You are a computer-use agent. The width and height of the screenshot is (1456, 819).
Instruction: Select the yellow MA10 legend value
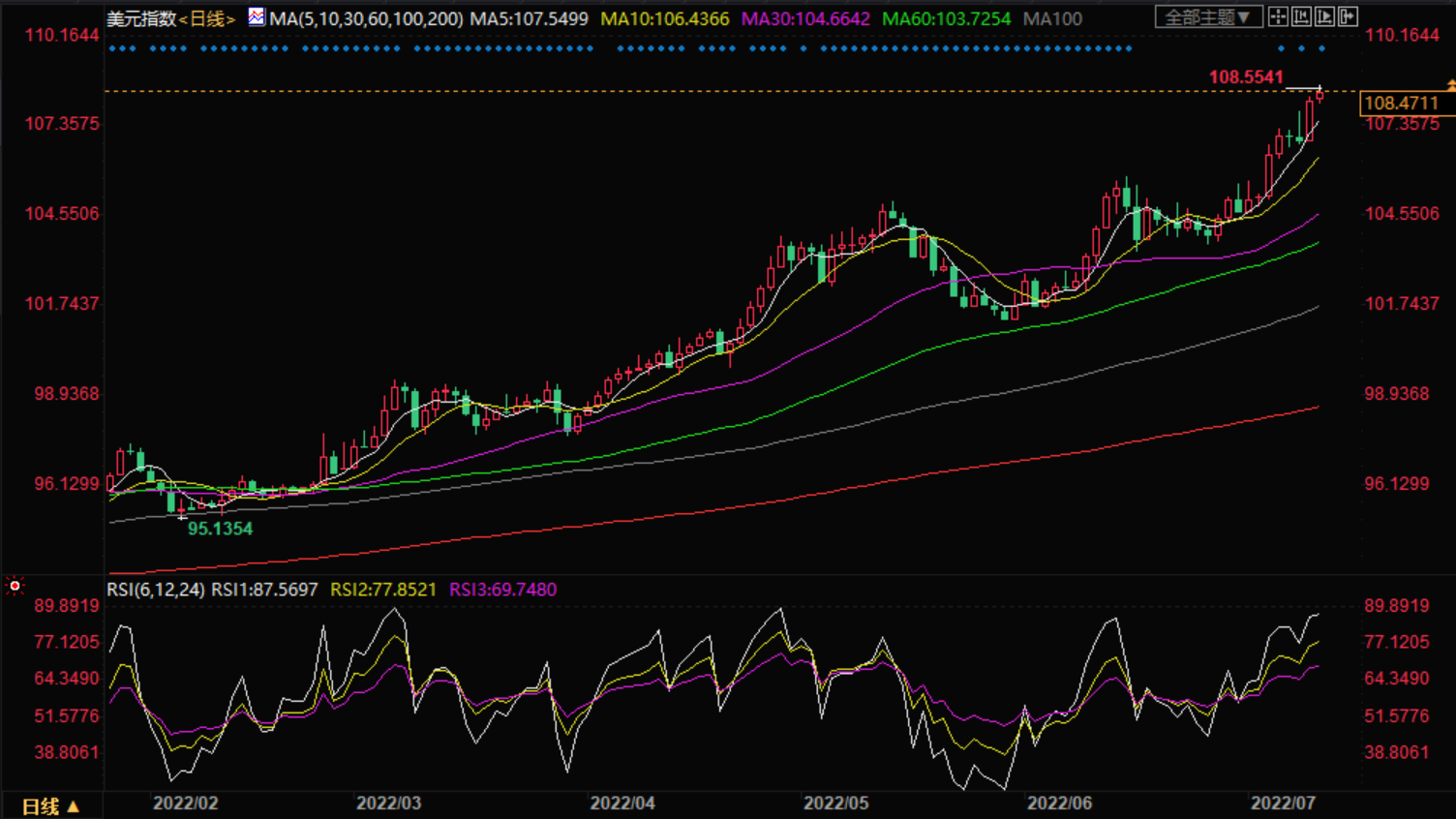pos(664,18)
